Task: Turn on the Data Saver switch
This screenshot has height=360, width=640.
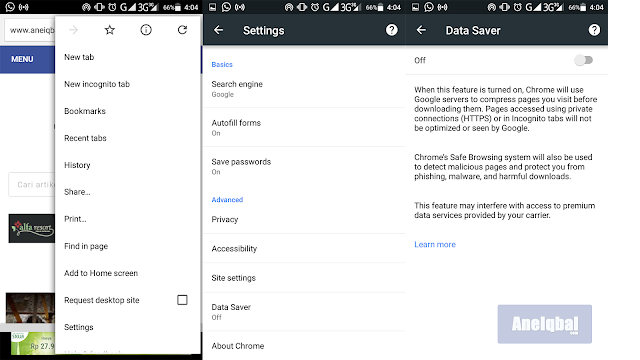Action: [583, 60]
